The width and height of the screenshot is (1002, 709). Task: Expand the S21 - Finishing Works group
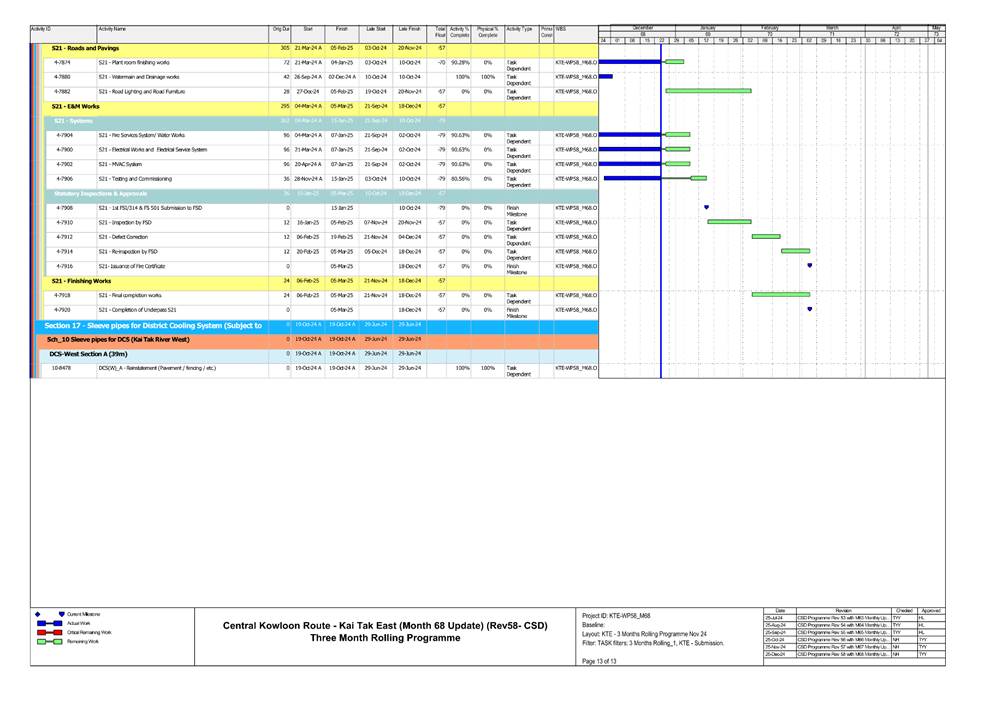[81, 281]
